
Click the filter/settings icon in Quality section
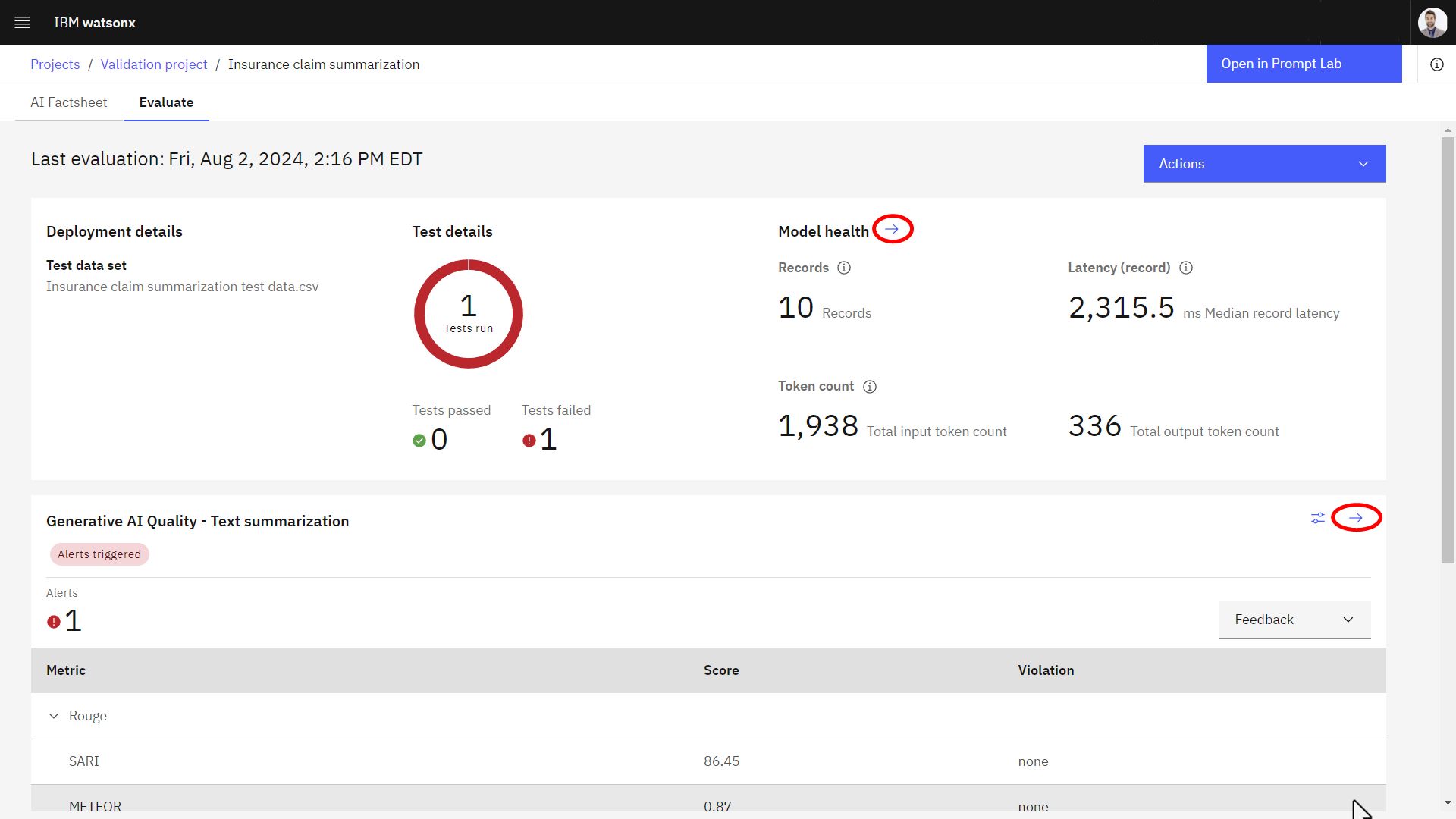coord(1318,518)
